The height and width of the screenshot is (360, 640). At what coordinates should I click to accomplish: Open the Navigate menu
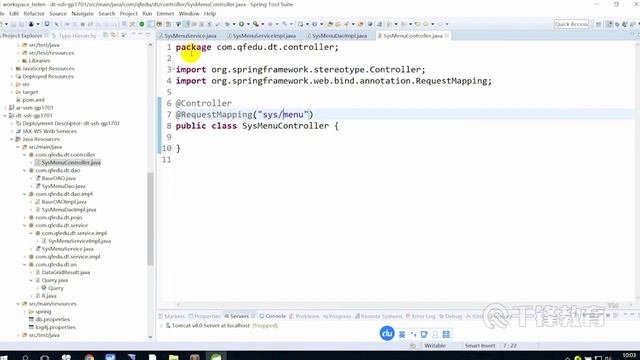[x=82, y=13]
